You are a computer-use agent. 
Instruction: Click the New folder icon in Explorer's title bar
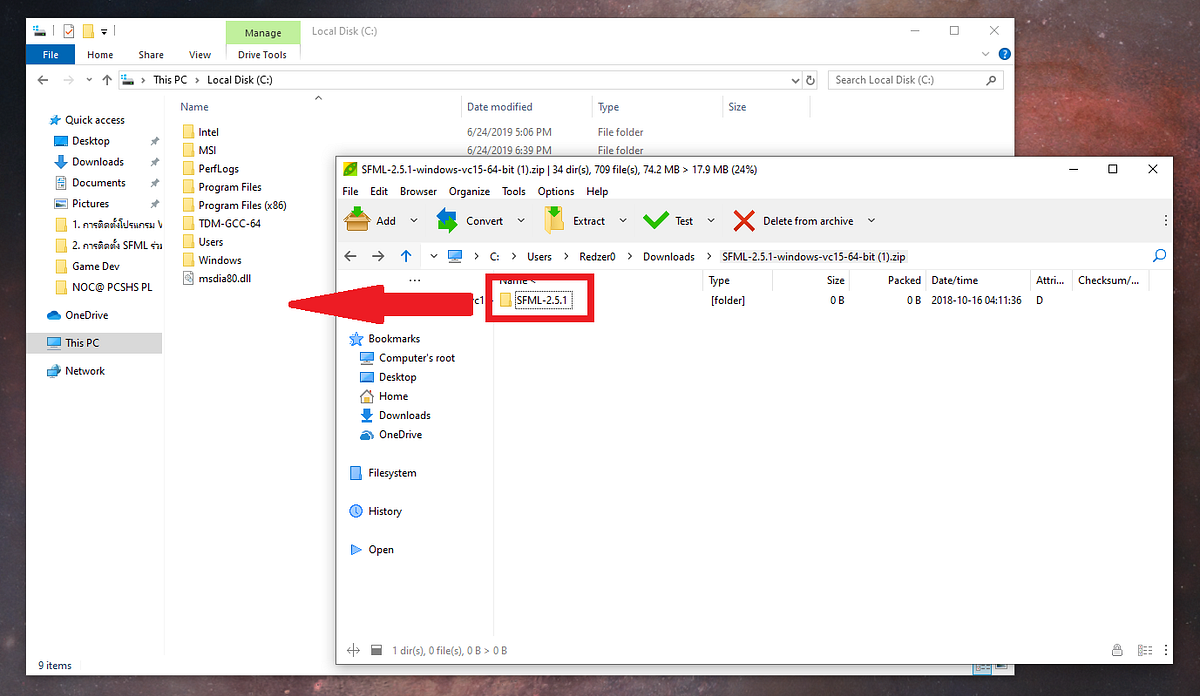point(88,32)
